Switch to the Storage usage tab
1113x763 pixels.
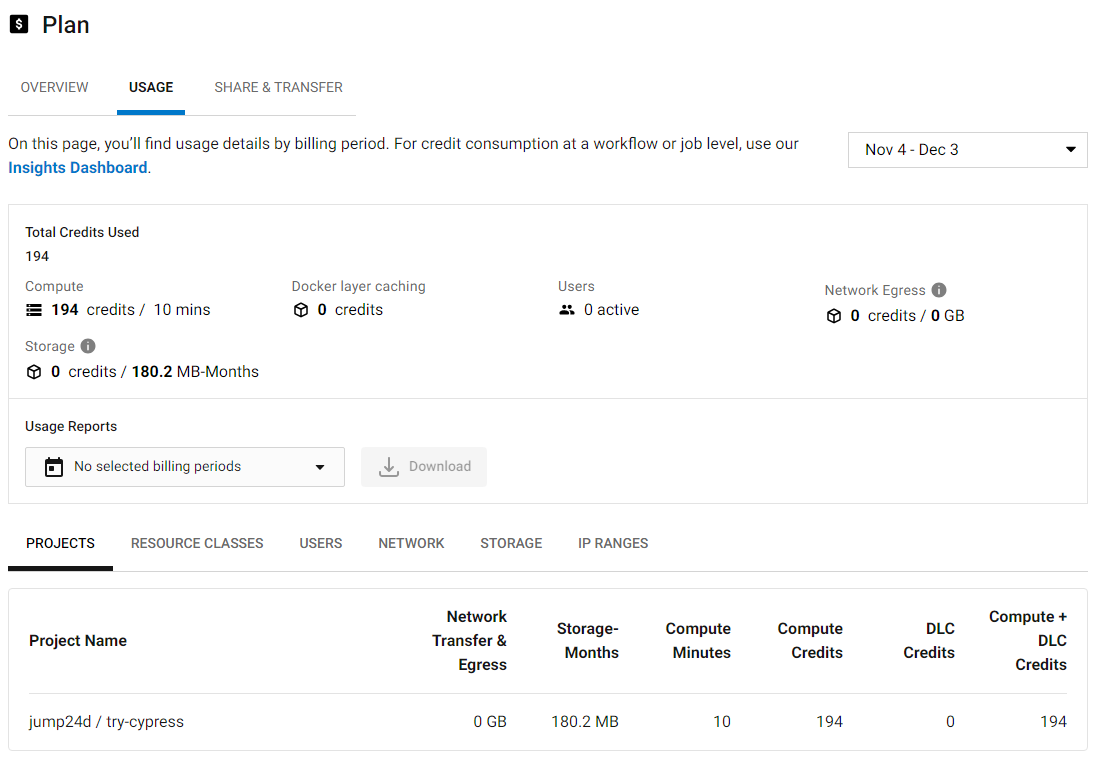tap(511, 543)
